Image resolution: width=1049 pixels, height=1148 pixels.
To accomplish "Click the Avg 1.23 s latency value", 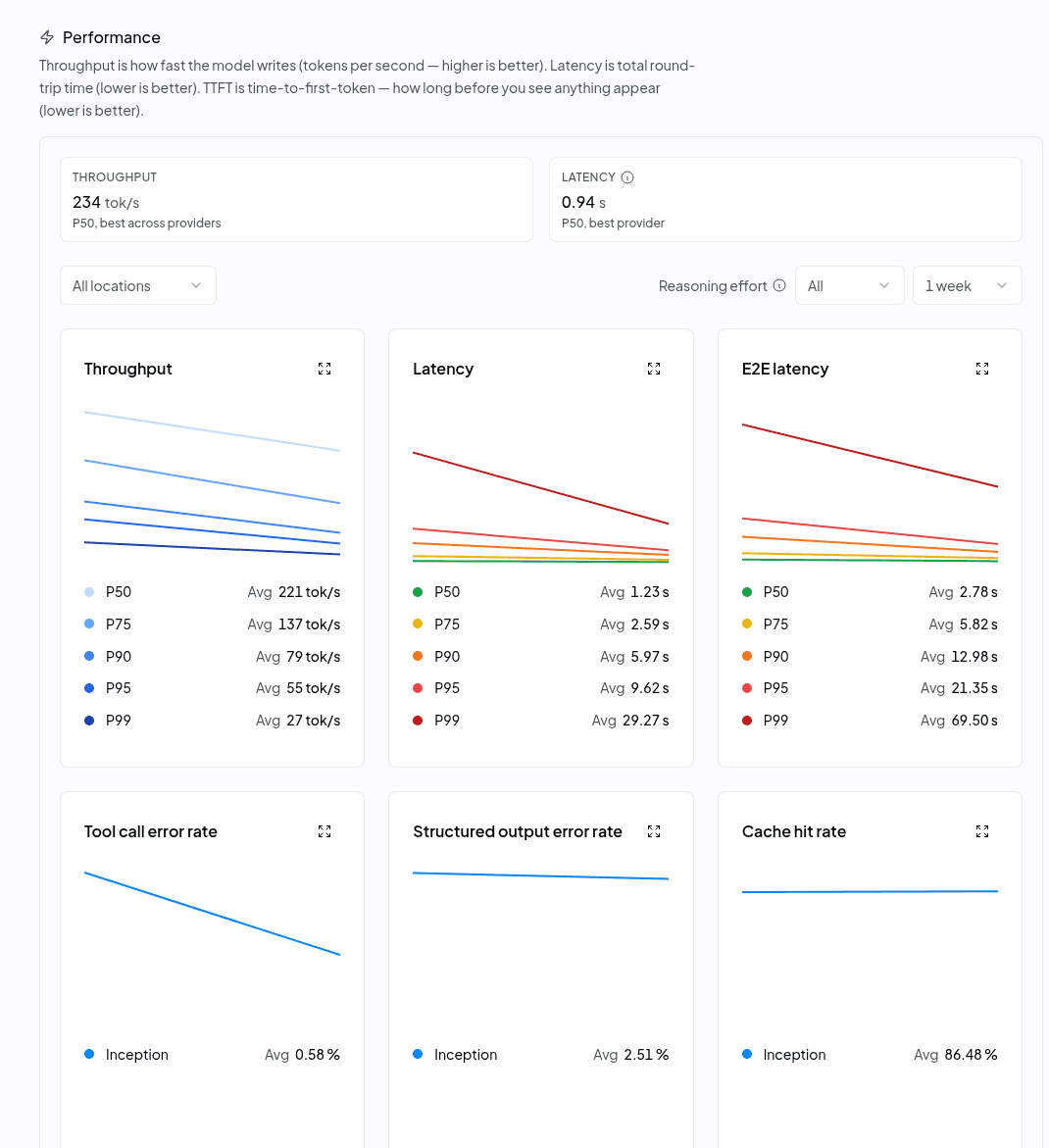I will click(x=634, y=591).
